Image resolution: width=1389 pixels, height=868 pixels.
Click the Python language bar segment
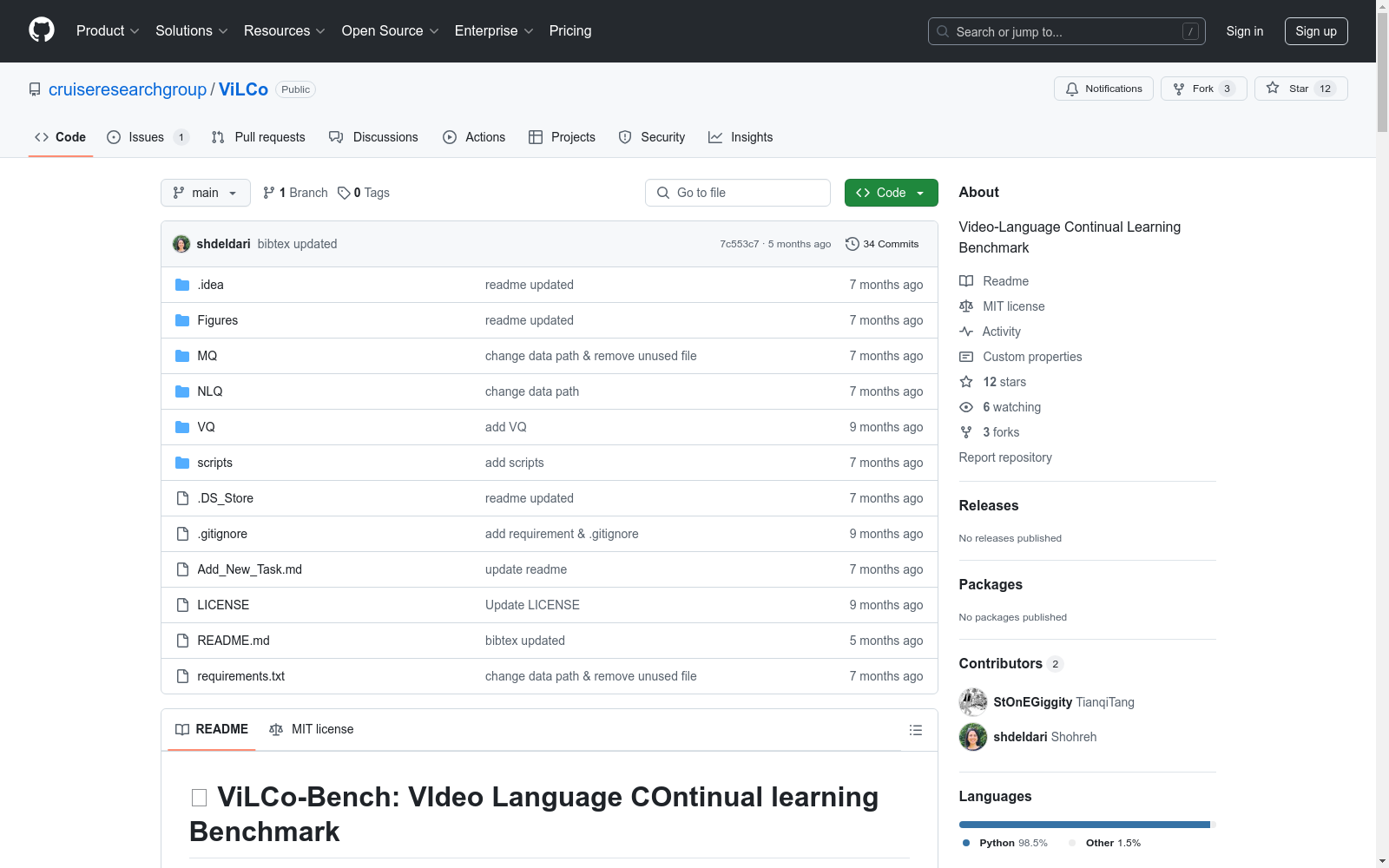[1084, 825]
